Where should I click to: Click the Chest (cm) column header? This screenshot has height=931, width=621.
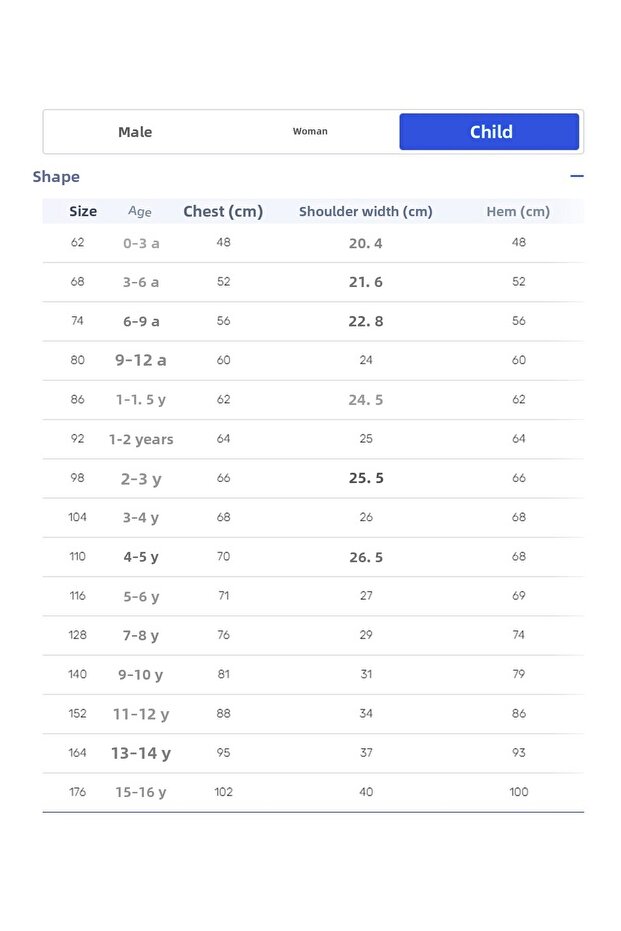tap(223, 211)
